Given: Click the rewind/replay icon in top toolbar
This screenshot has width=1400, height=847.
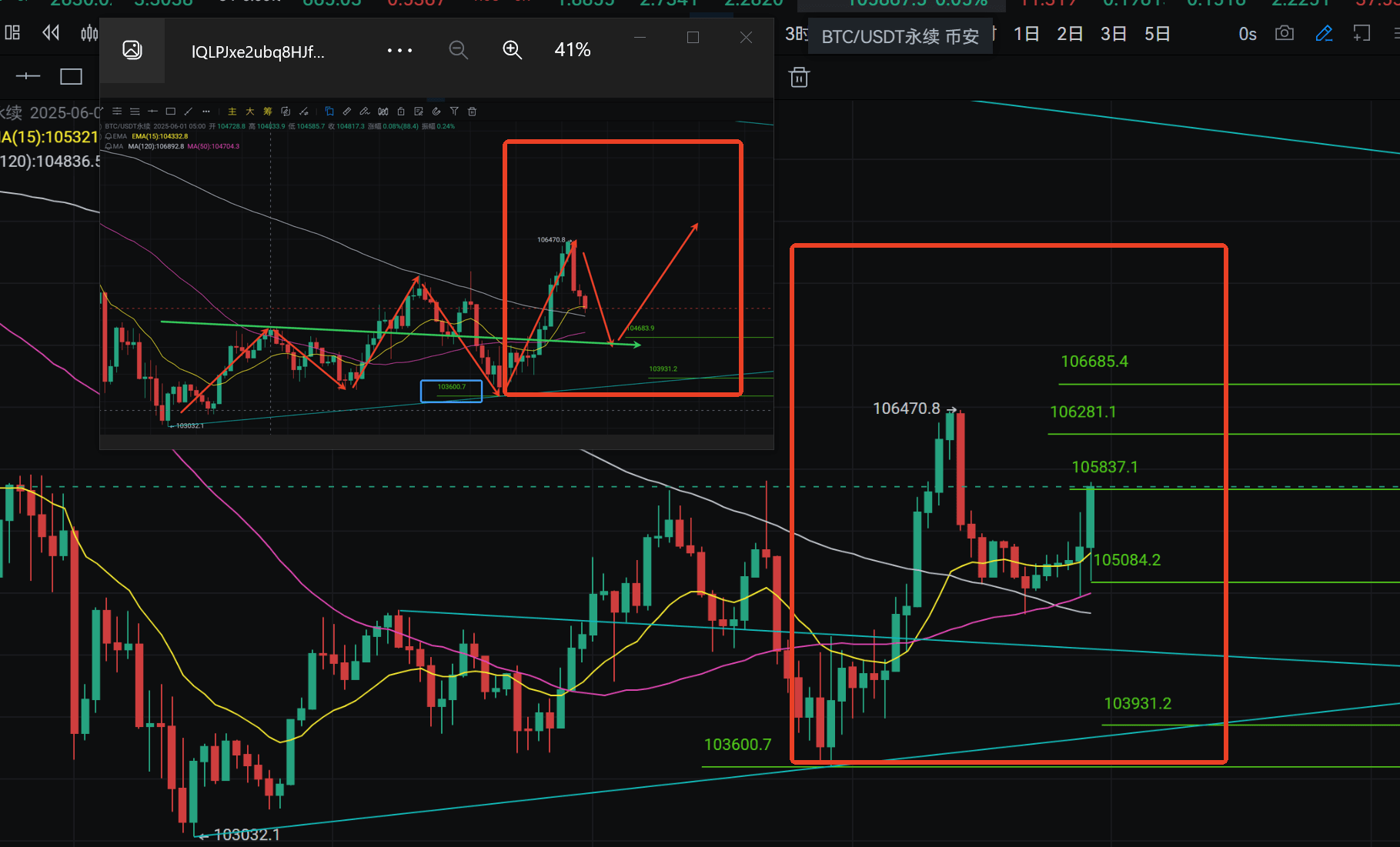Looking at the screenshot, I should pos(50,32).
